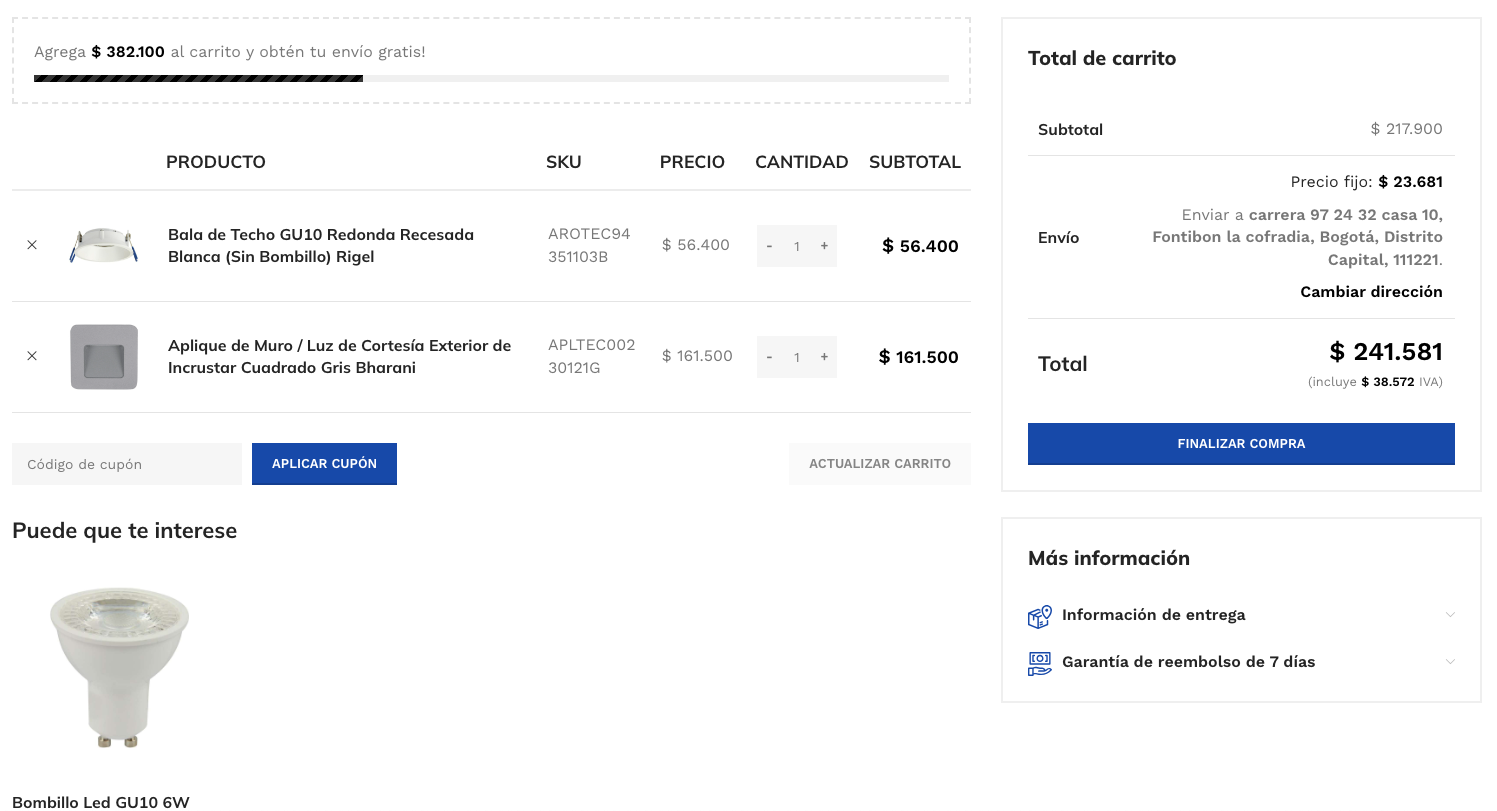Open the Cambiar dirección link
The image size is (1497, 811).
coord(1371,292)
